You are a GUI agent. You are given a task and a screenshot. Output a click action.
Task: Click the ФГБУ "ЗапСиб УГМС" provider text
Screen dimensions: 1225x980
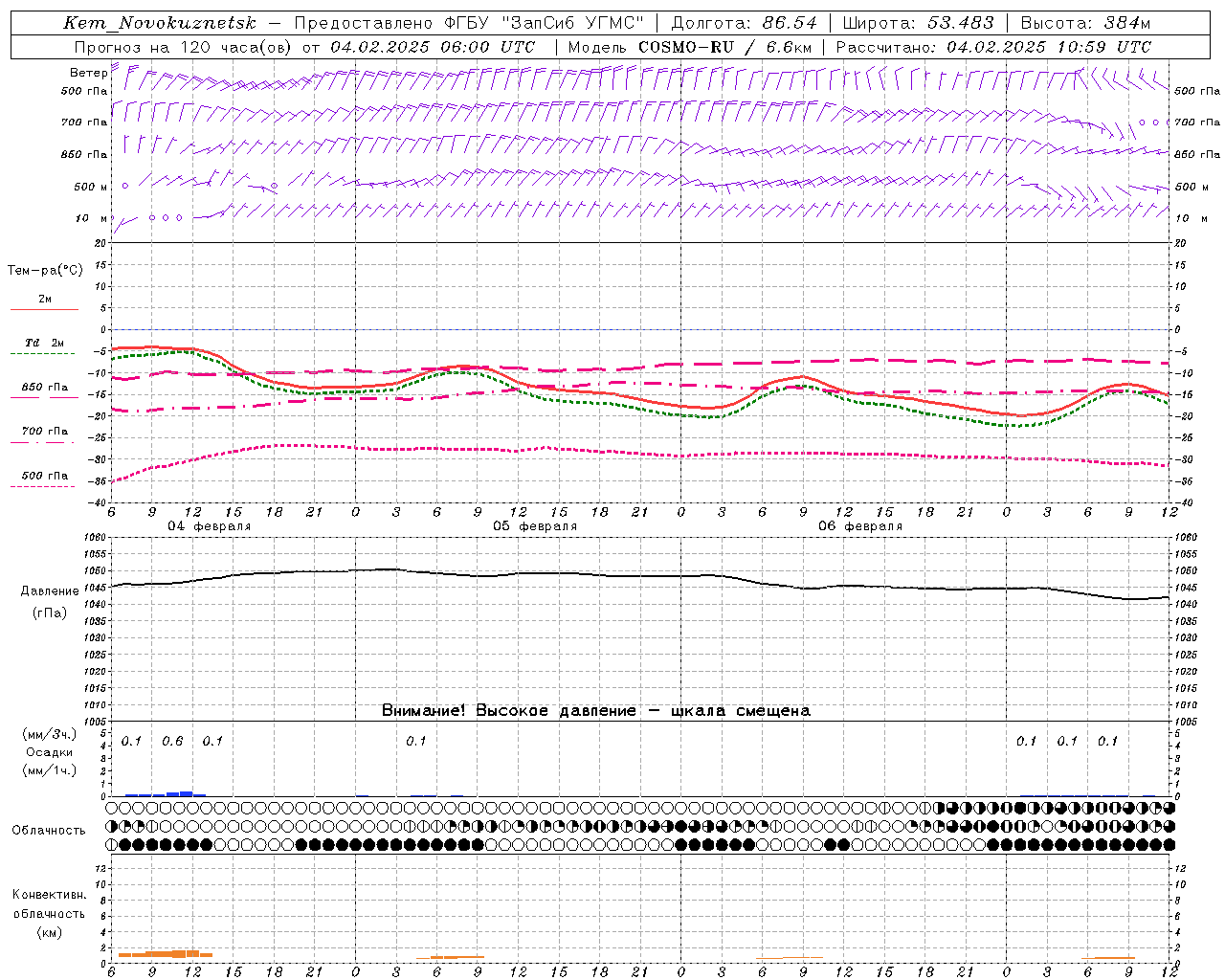544,23
